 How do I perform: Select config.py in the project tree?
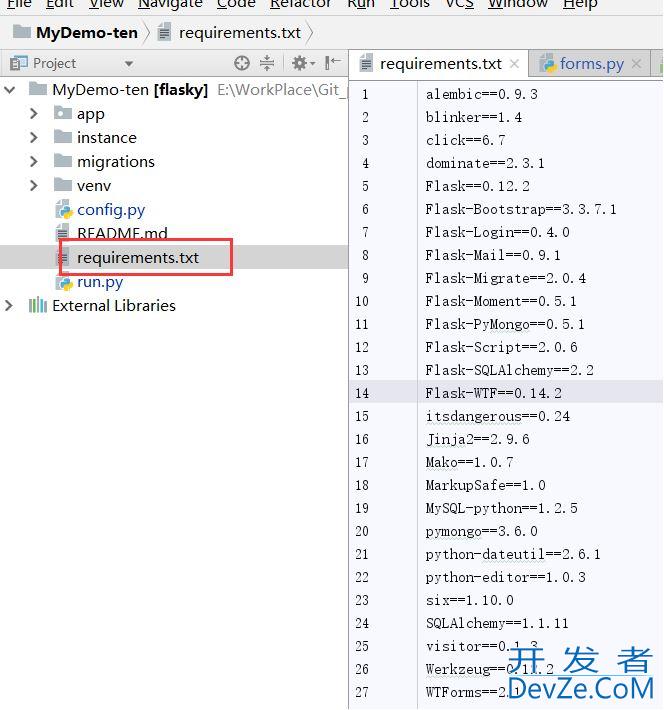pyautogui.click(x=111, y=210)
